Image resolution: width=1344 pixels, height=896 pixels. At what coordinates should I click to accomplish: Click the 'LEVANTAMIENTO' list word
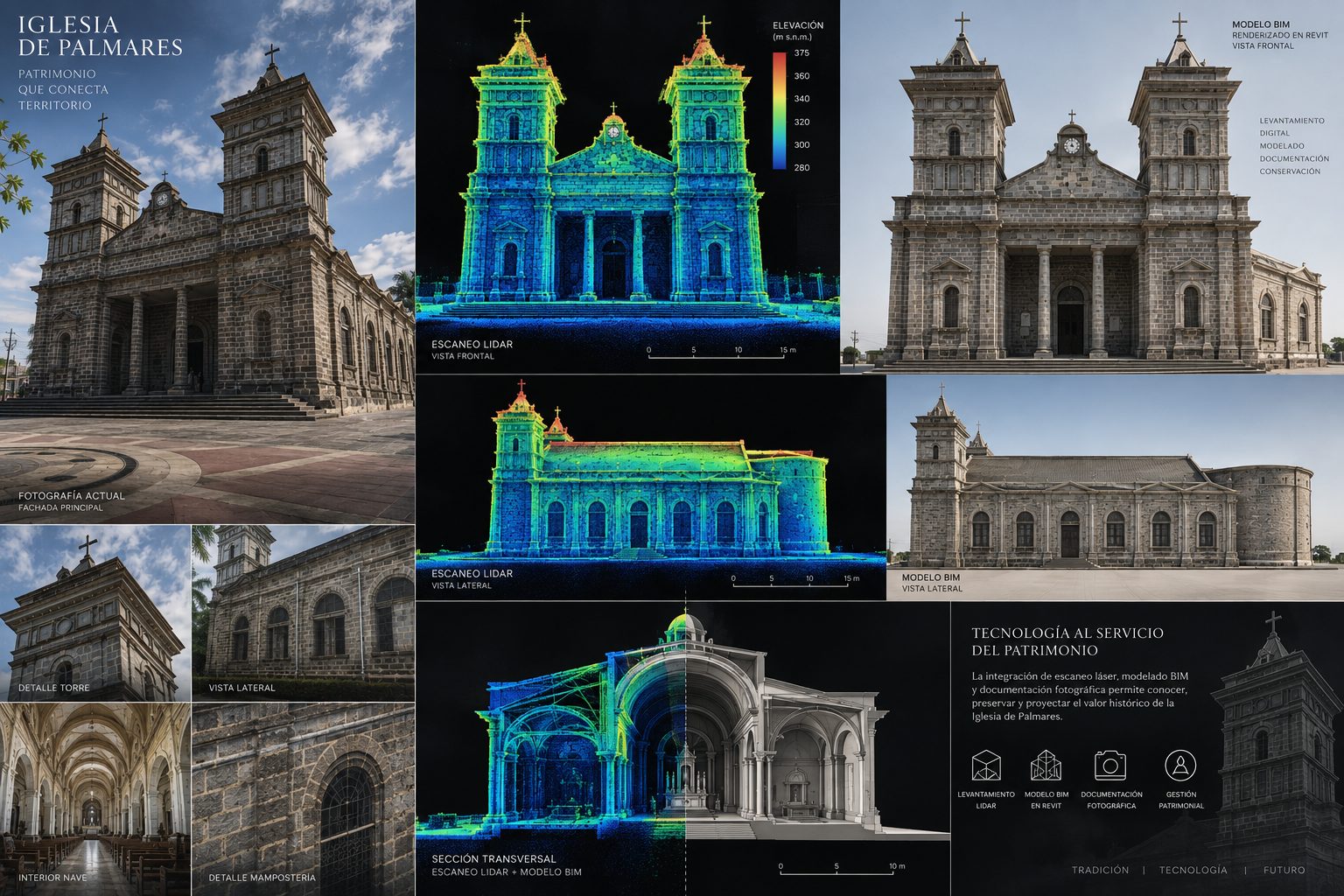1291,121
